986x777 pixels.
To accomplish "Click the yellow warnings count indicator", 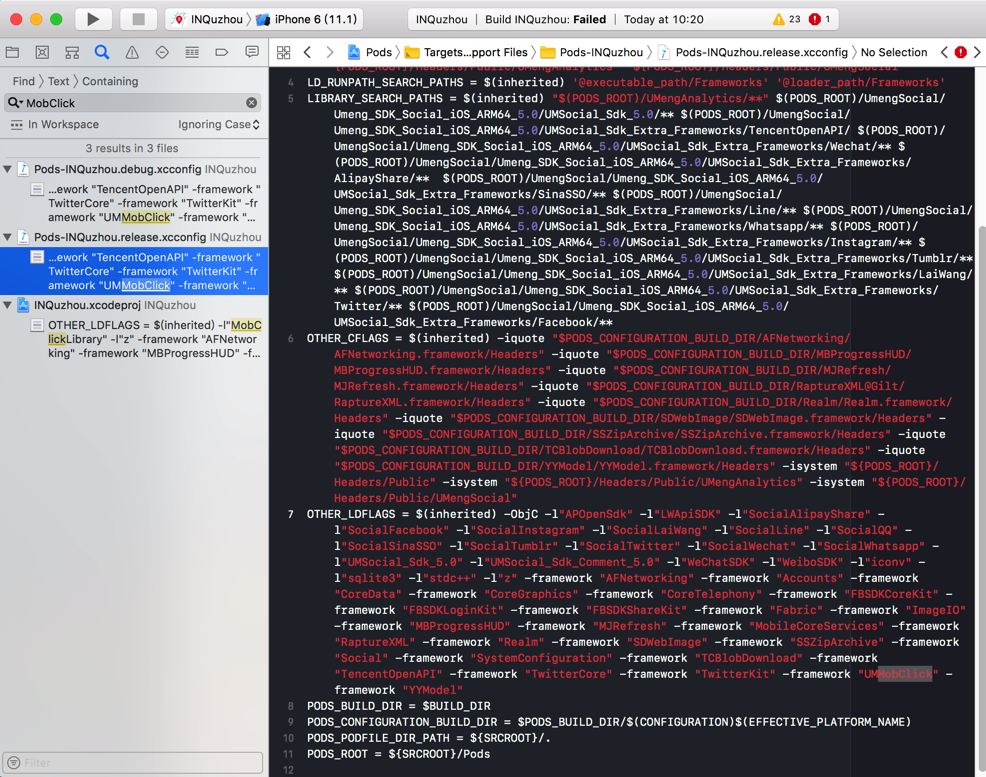I will click(786, 19).
